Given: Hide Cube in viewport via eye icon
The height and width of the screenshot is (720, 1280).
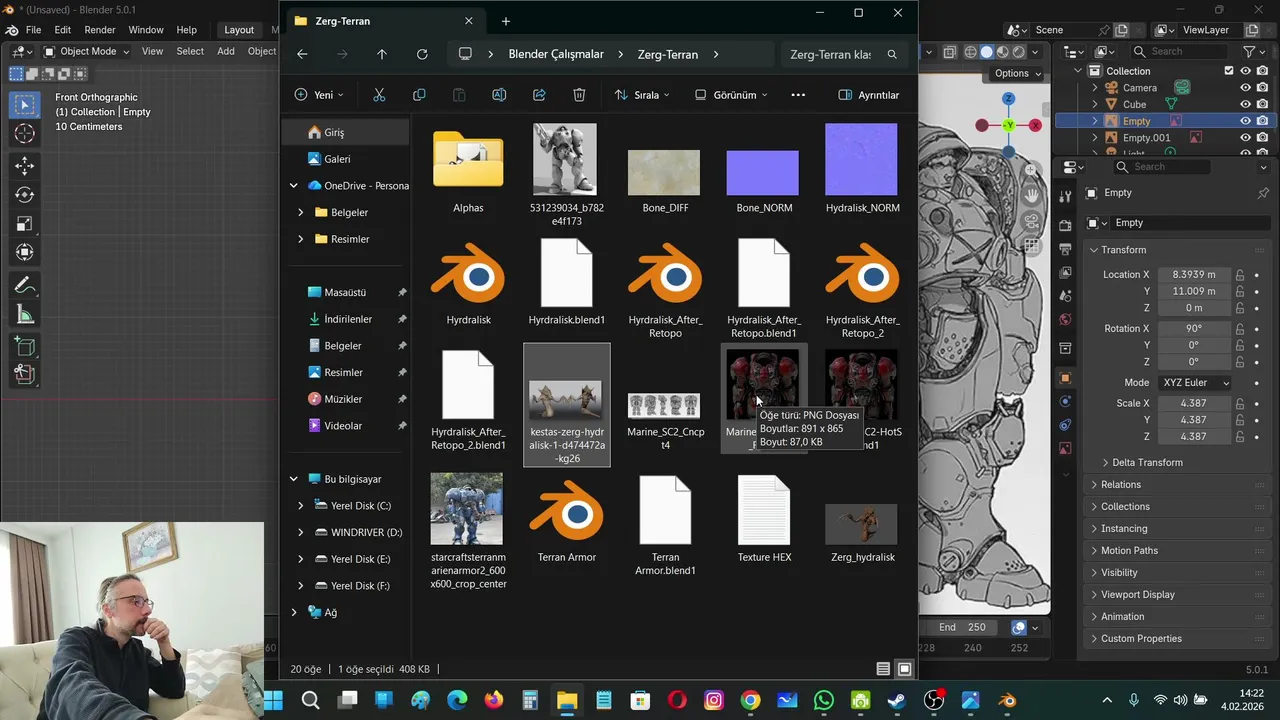Looking at the screenshot, I should click(1246, 104).
